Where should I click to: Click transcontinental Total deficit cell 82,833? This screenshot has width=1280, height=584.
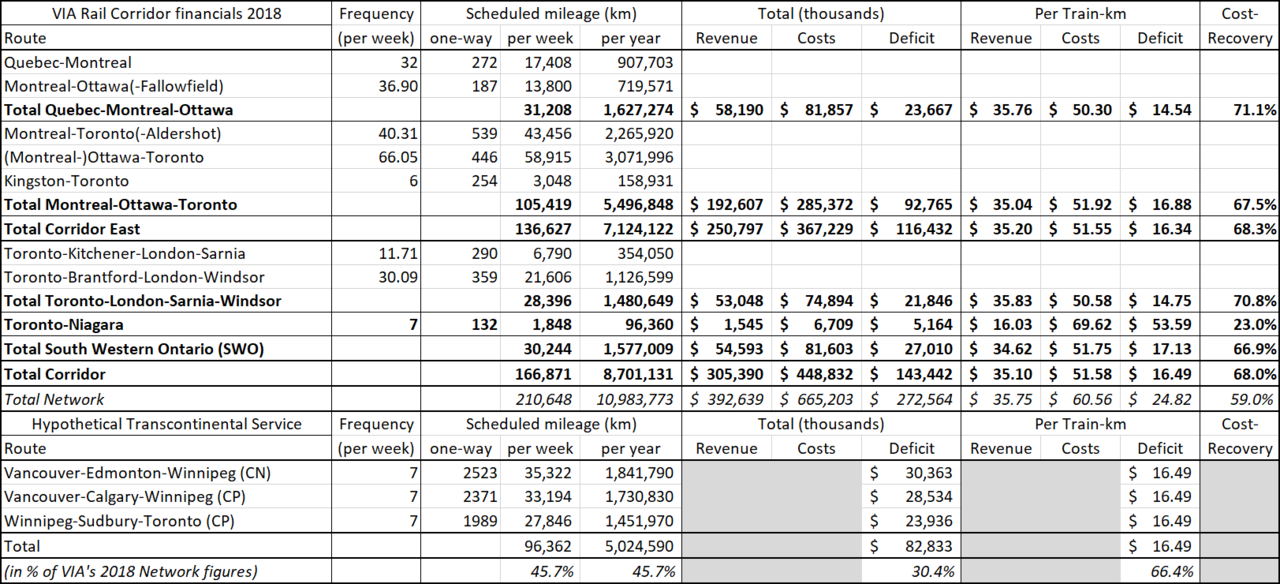910,547
